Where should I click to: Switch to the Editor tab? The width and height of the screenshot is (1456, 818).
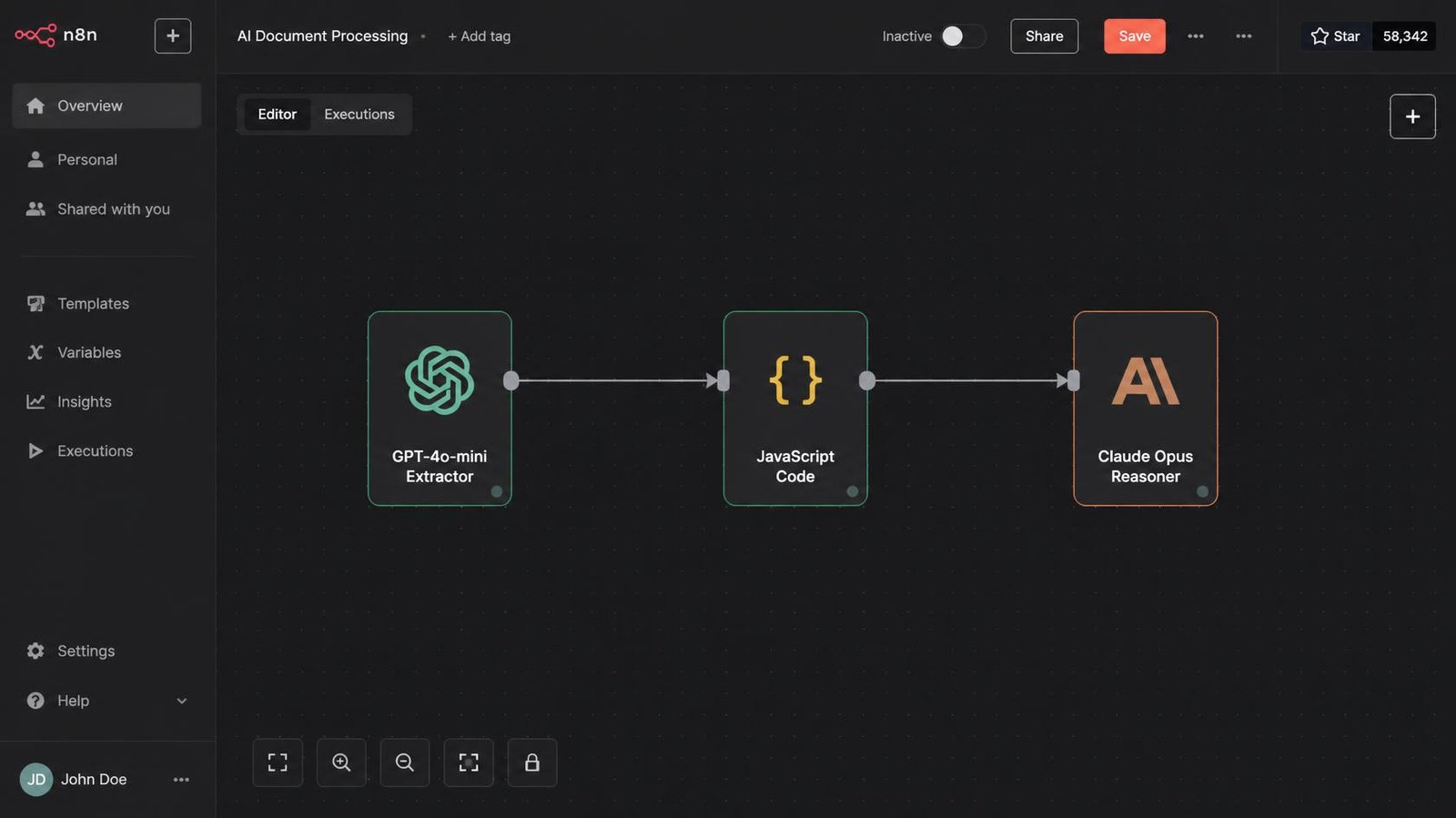coord(277,114)
